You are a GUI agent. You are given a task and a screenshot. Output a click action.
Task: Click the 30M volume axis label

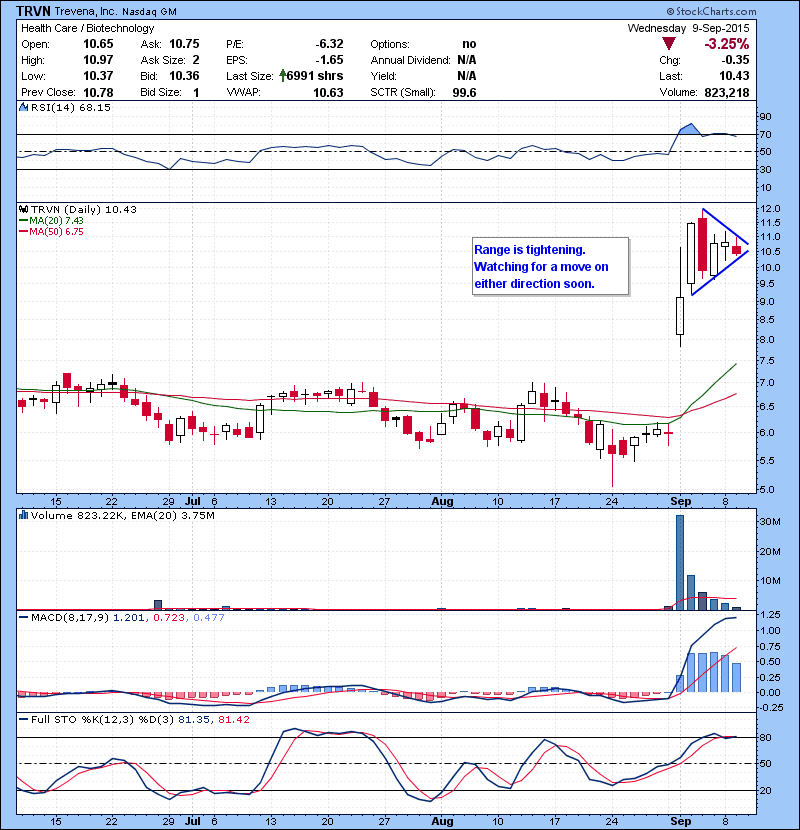tap(770, 521)
